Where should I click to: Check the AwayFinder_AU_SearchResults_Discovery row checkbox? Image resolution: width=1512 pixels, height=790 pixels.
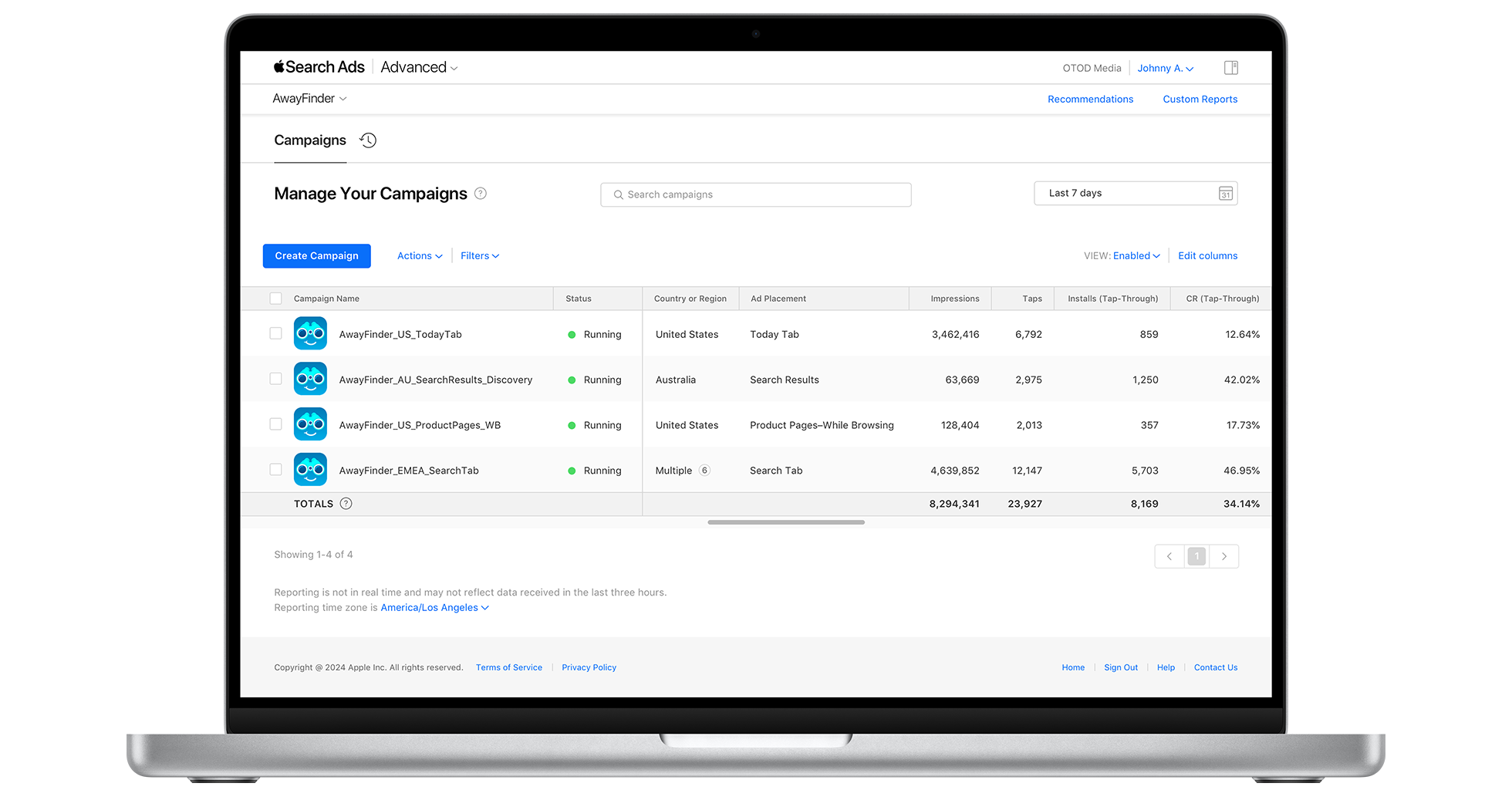point(275,379)
